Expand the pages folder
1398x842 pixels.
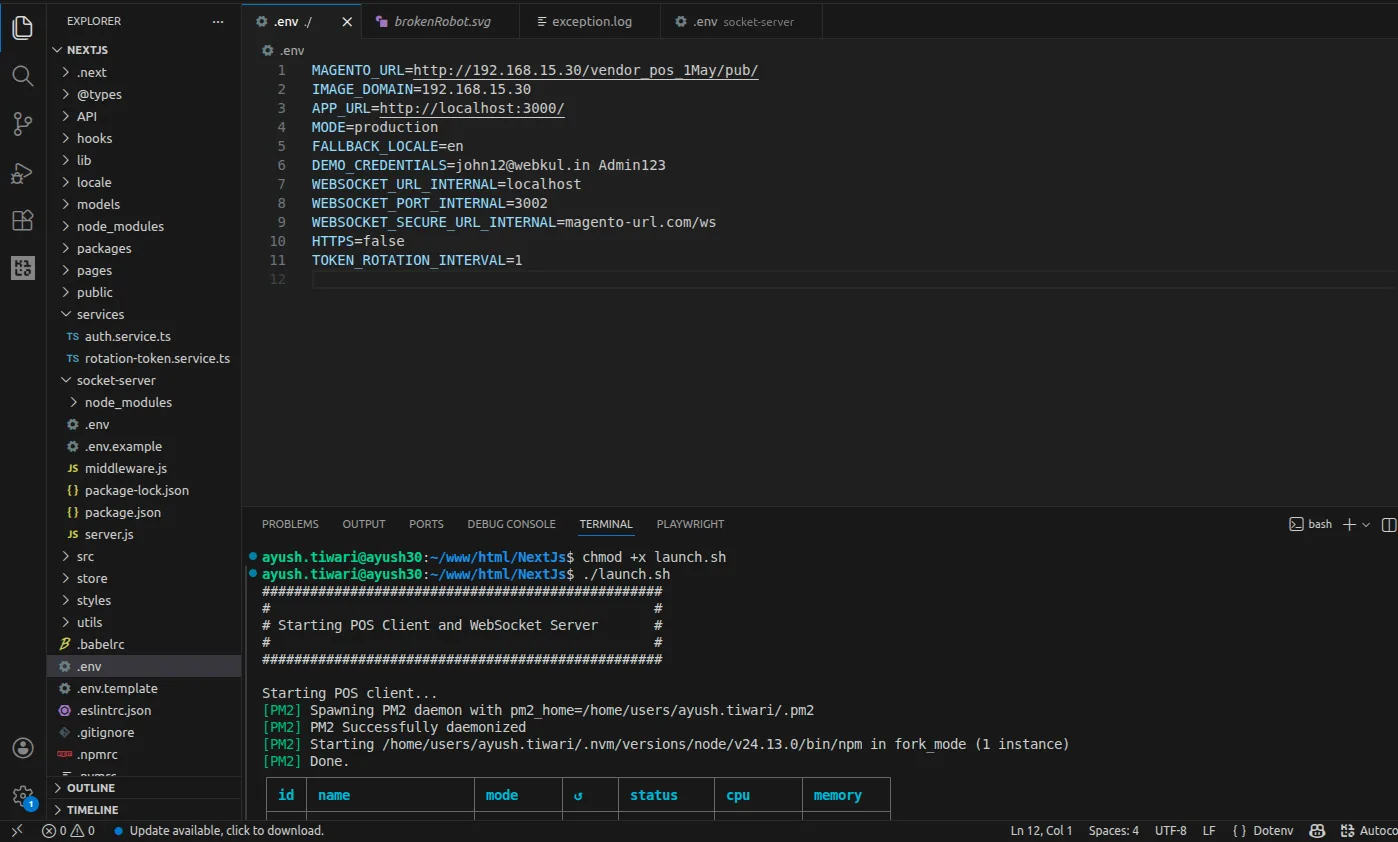144,270
